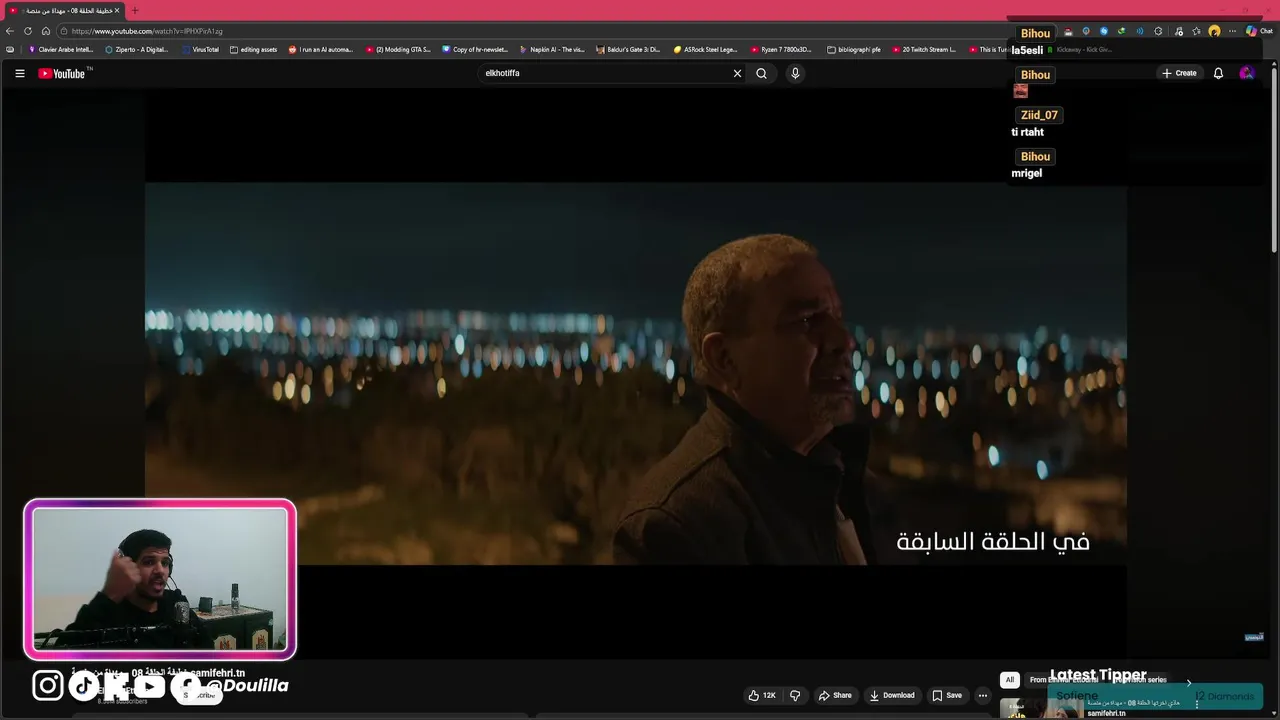This screenshot has height=720, width=1280.
Task: Open 20 Twitch Stream bookmark
Action: (925, 49)
